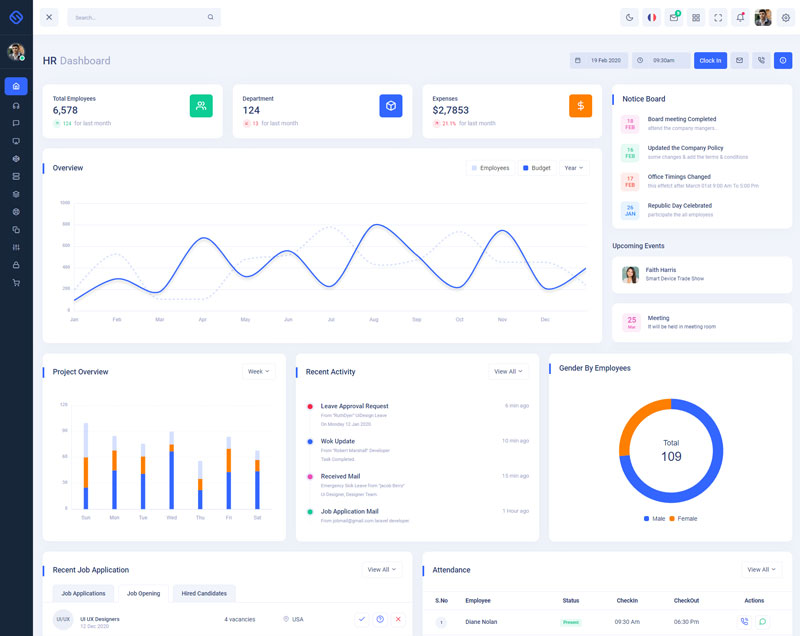The image size is (800, 636).
Task: Approve the UI UX Designers application with the checkmark
Action: 362,619
